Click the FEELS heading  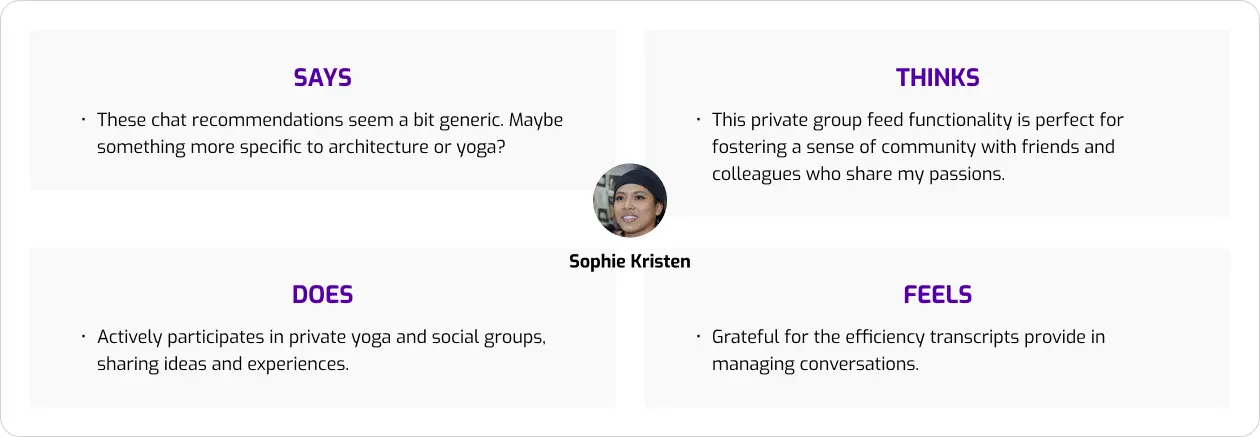click(x=938, y=295)
